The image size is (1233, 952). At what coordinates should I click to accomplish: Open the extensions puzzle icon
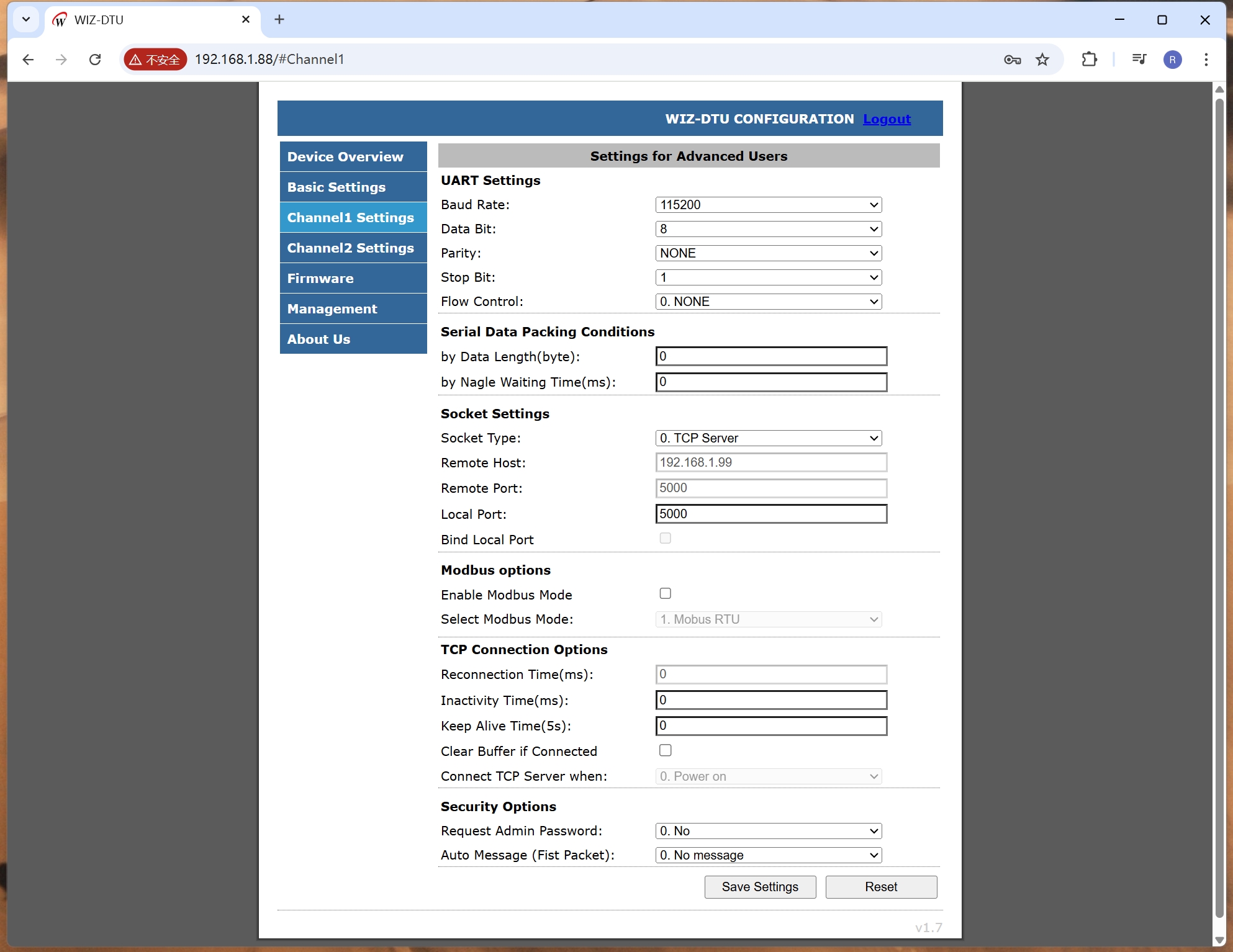tap(1089, 60)
